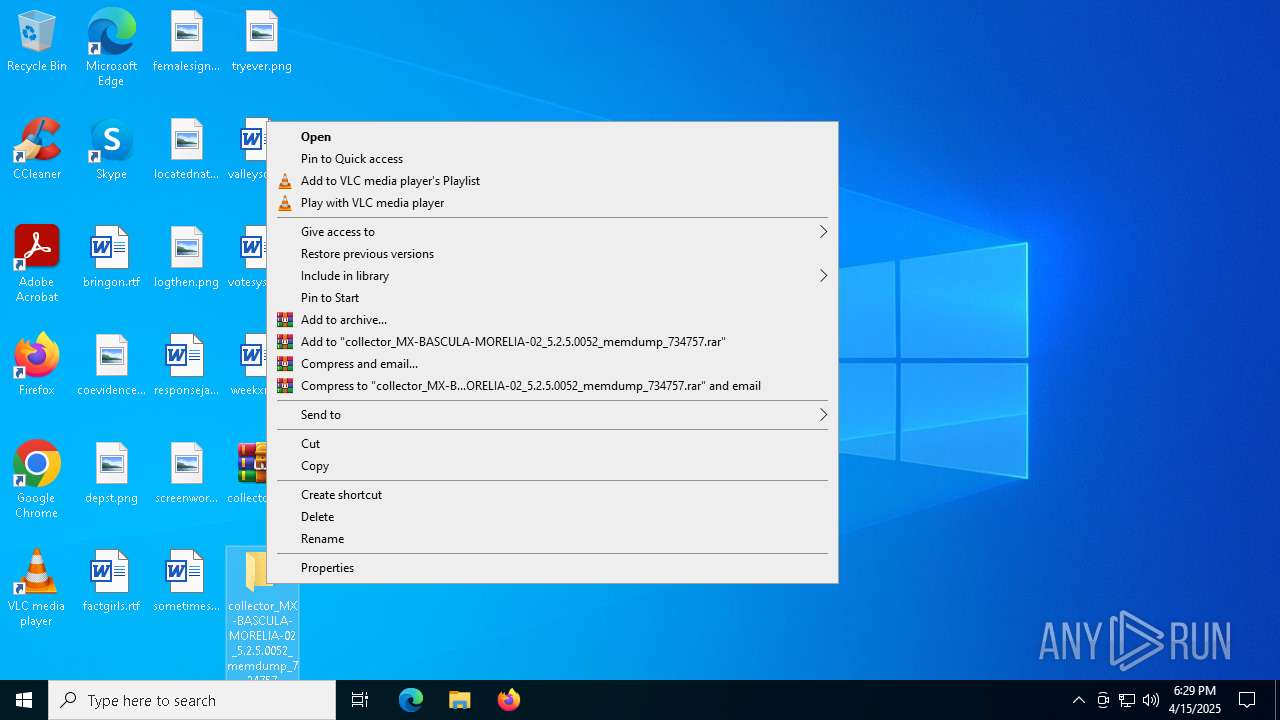Choose Open in the context menu
Screen dimensions: 1280x720
click(x=552, y=137)
